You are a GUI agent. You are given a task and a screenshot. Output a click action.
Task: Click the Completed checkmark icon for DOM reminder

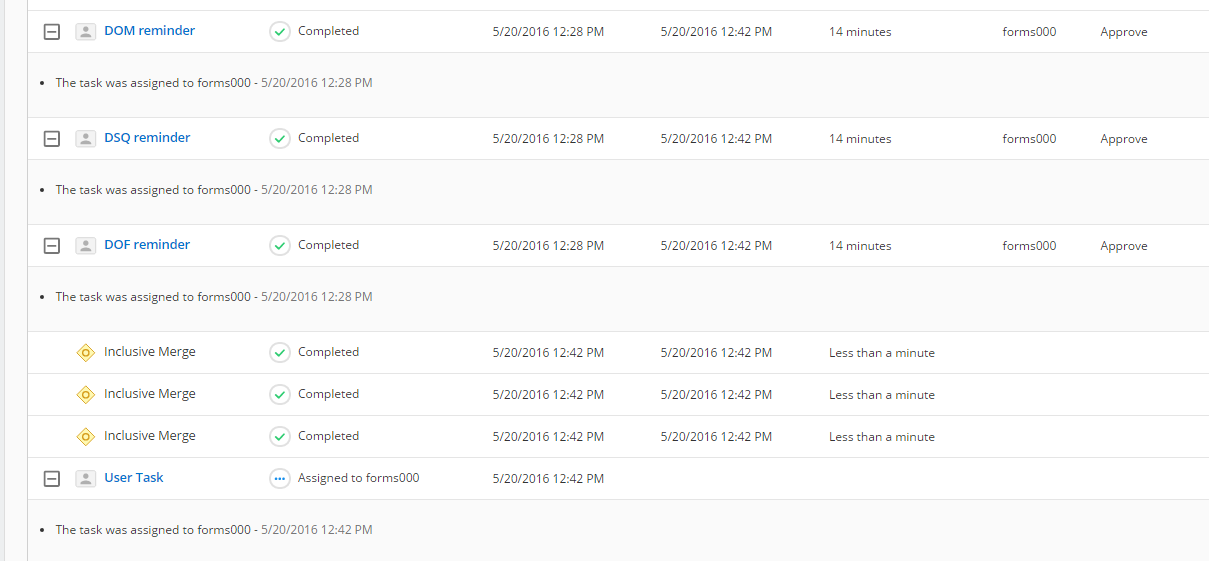280,32
